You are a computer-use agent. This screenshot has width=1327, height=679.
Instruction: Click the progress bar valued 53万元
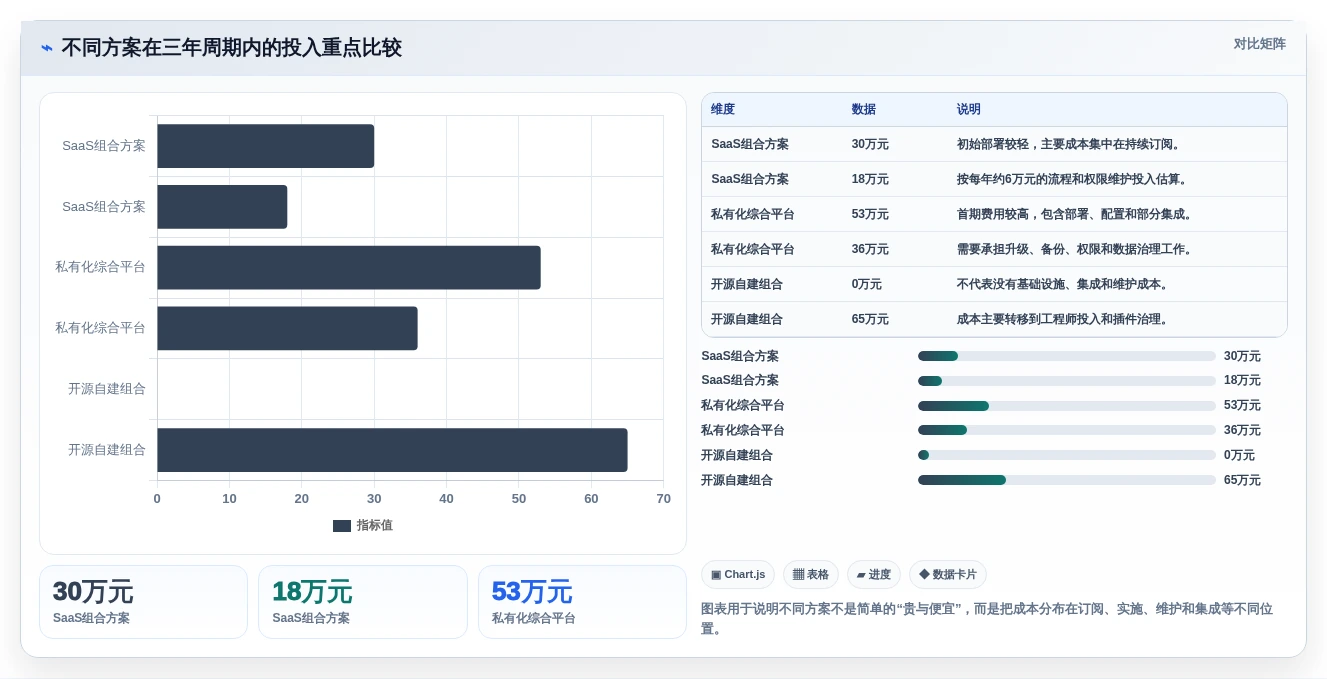point(1067,406)
